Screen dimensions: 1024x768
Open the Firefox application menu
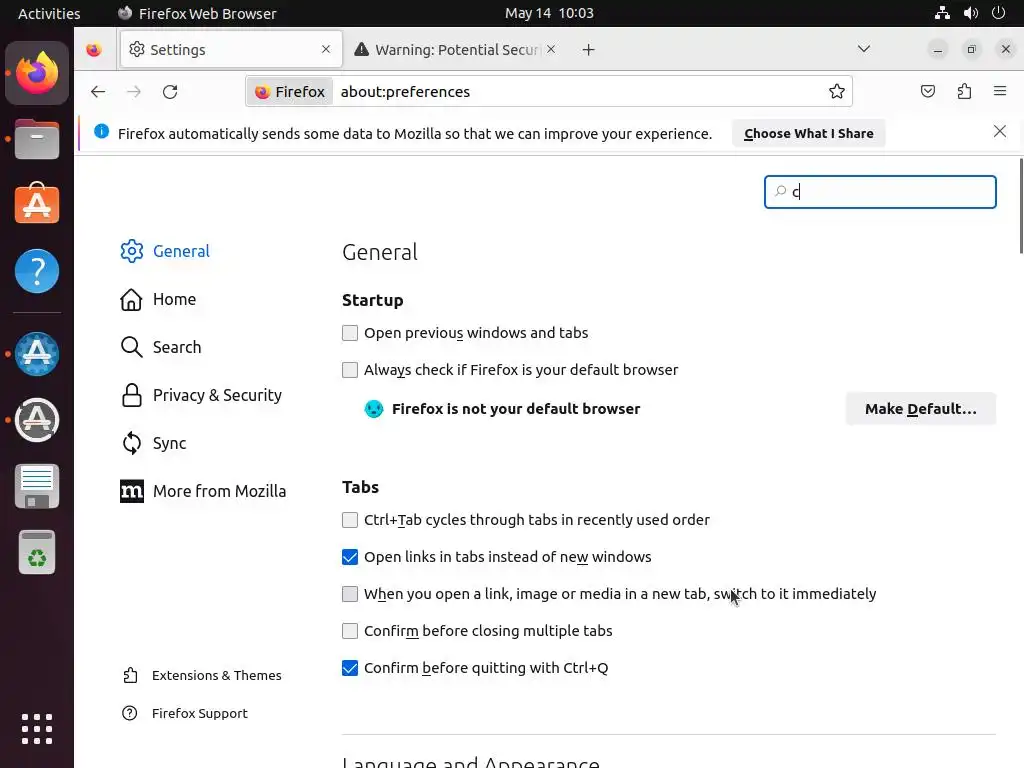pos(1000,92)
